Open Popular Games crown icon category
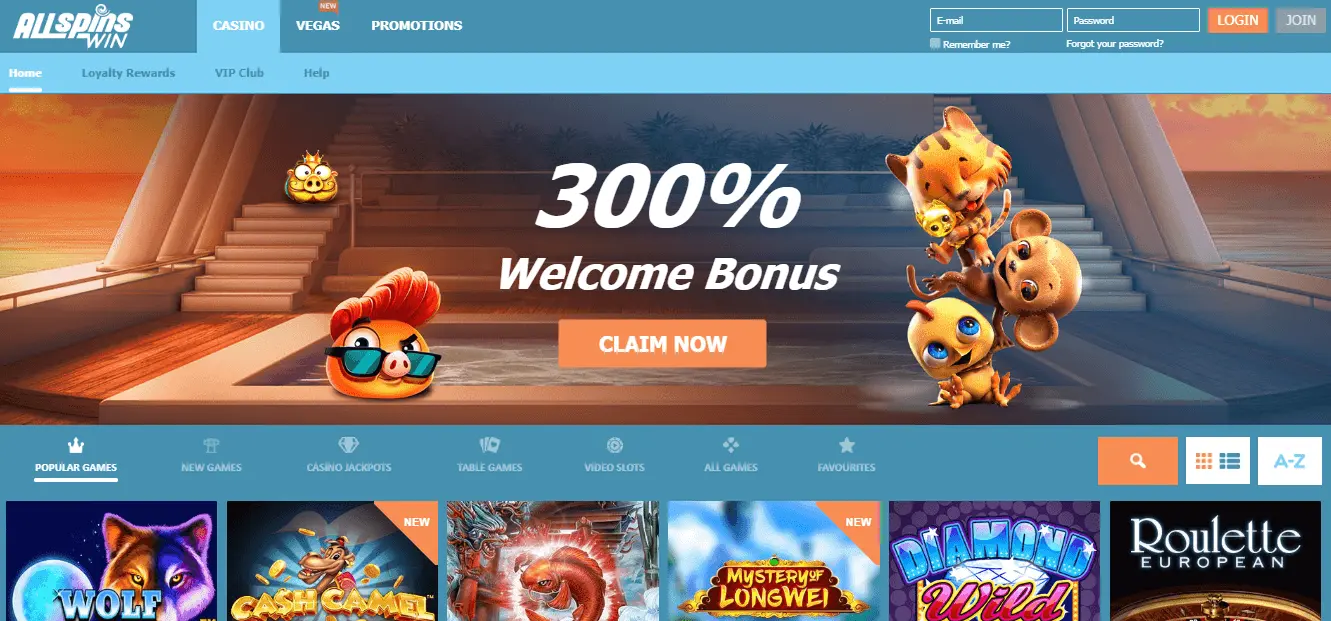Image resolution: width=1331 pixels, height=621 pixels. [x=75, y=445]
